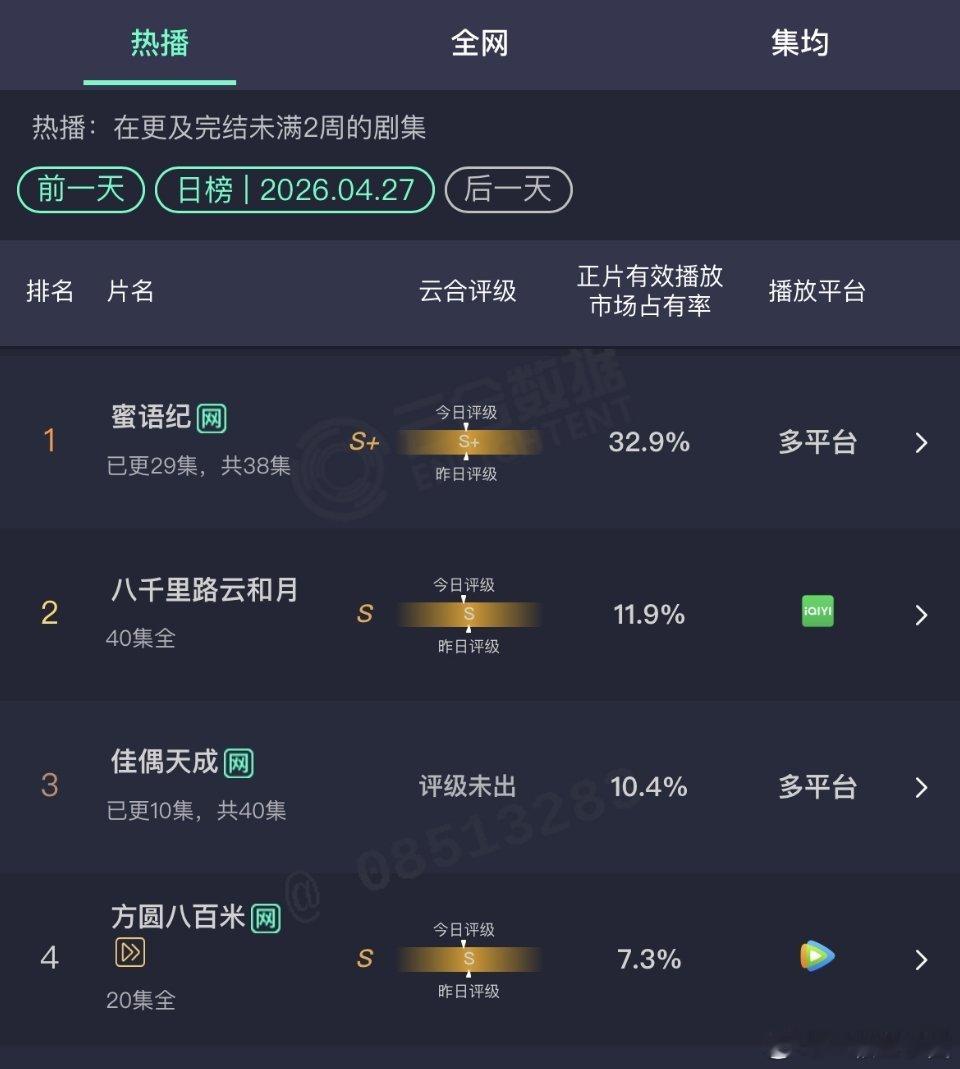This screenshot has width=960, height=1069.
Task: Switch to the 集均 tab
Action: point(801,43)
